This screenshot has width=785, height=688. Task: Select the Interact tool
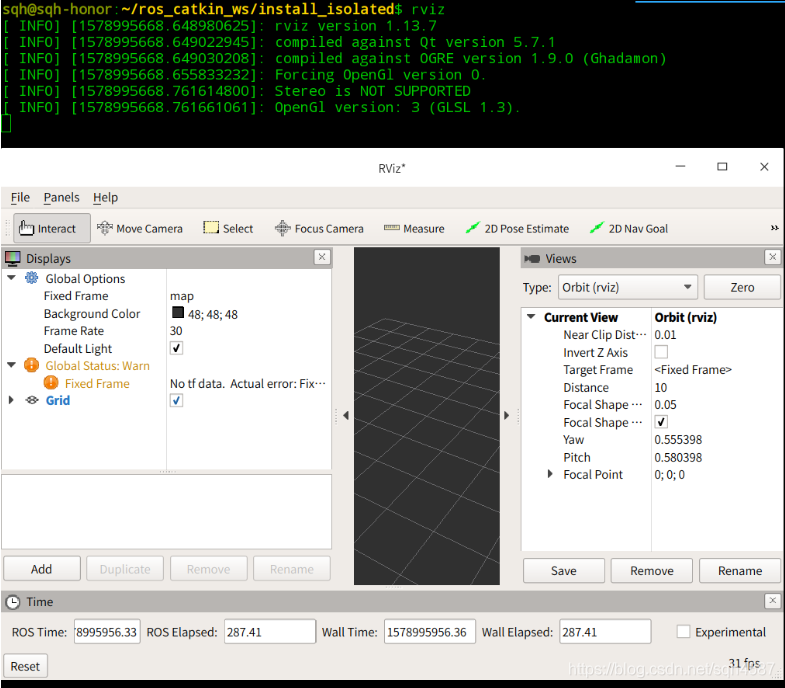pos(52,228)
